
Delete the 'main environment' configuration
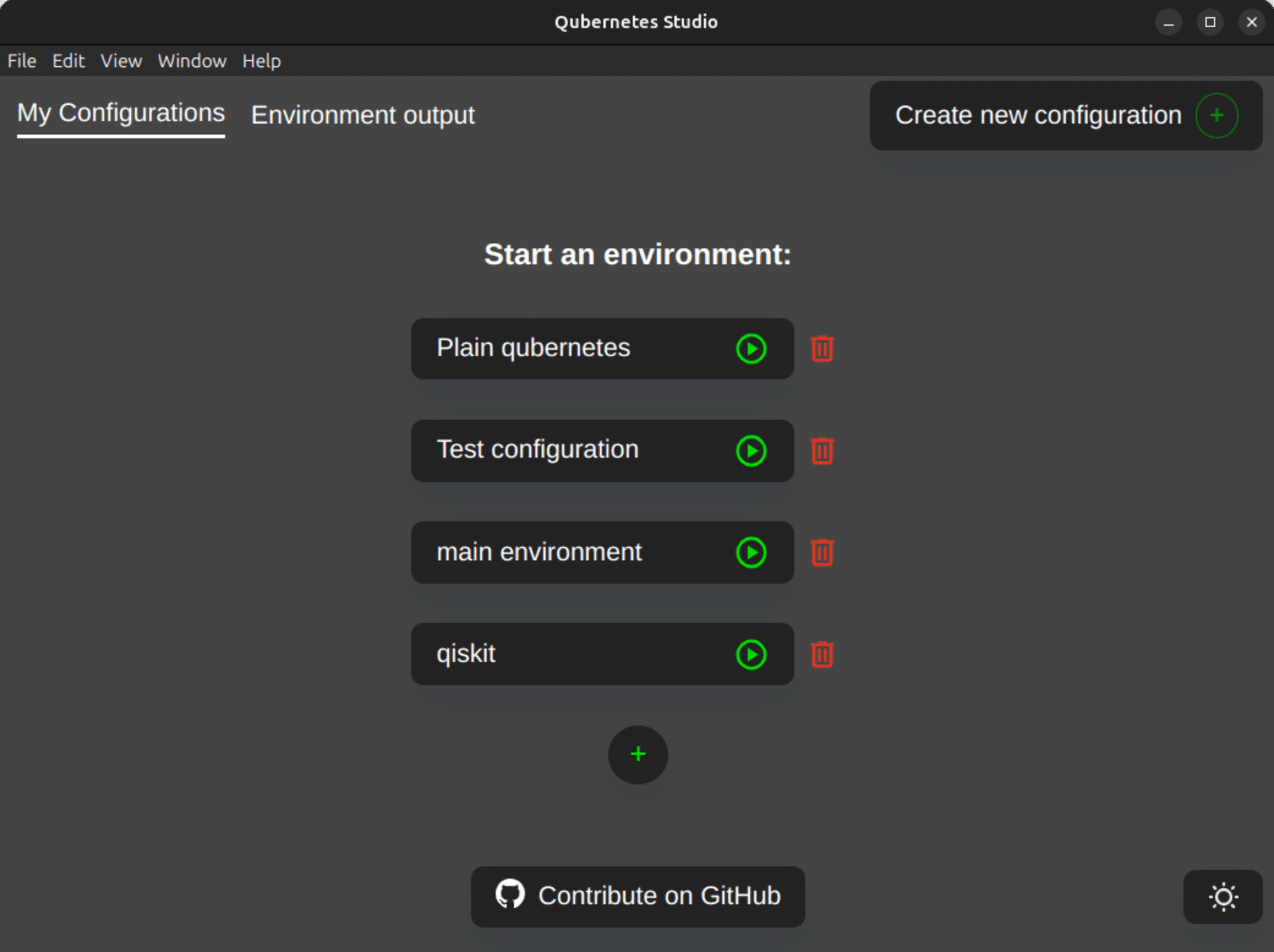click(x=822, y=552)
